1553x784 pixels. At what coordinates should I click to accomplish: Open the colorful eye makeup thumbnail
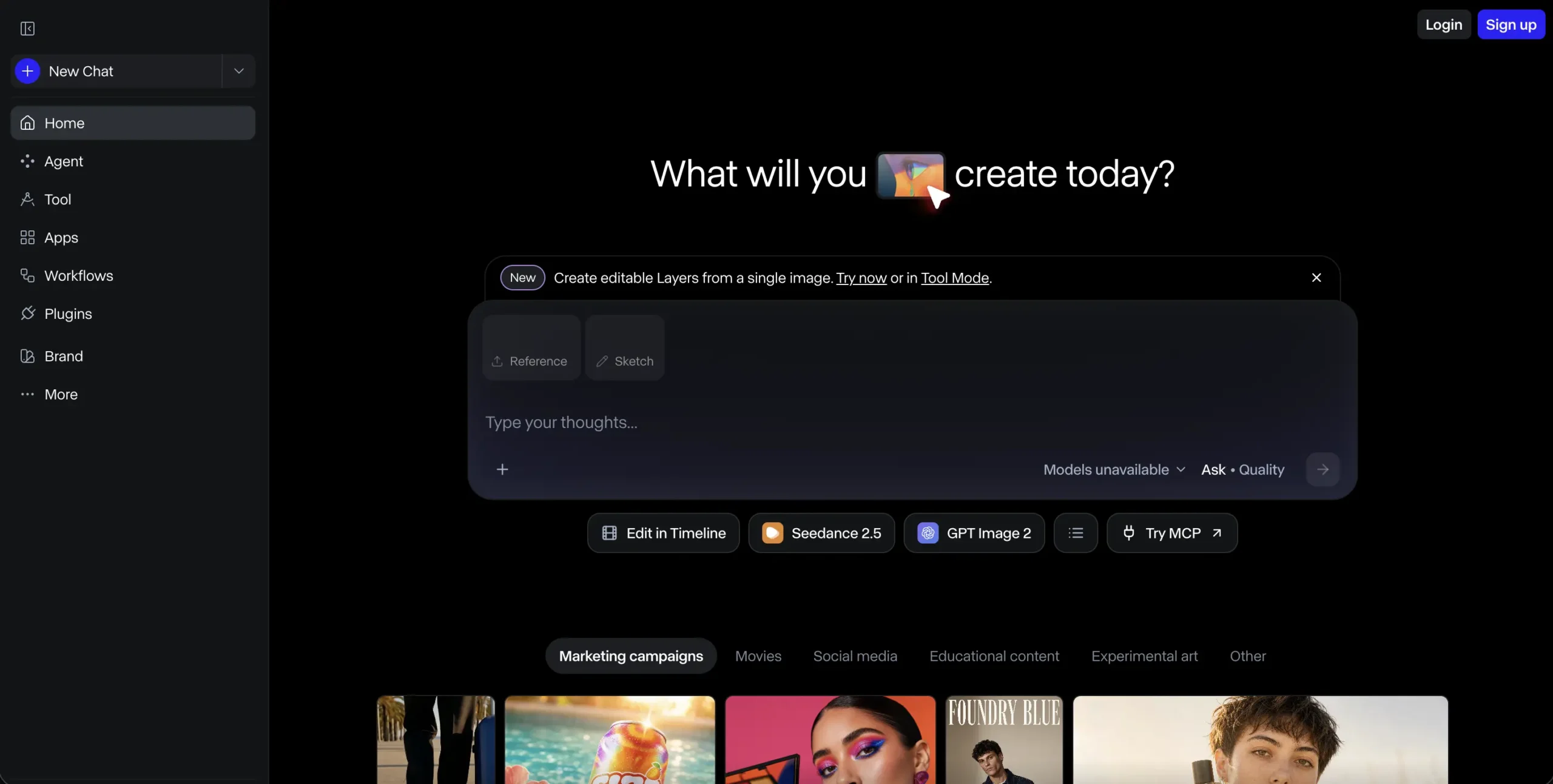830,740
